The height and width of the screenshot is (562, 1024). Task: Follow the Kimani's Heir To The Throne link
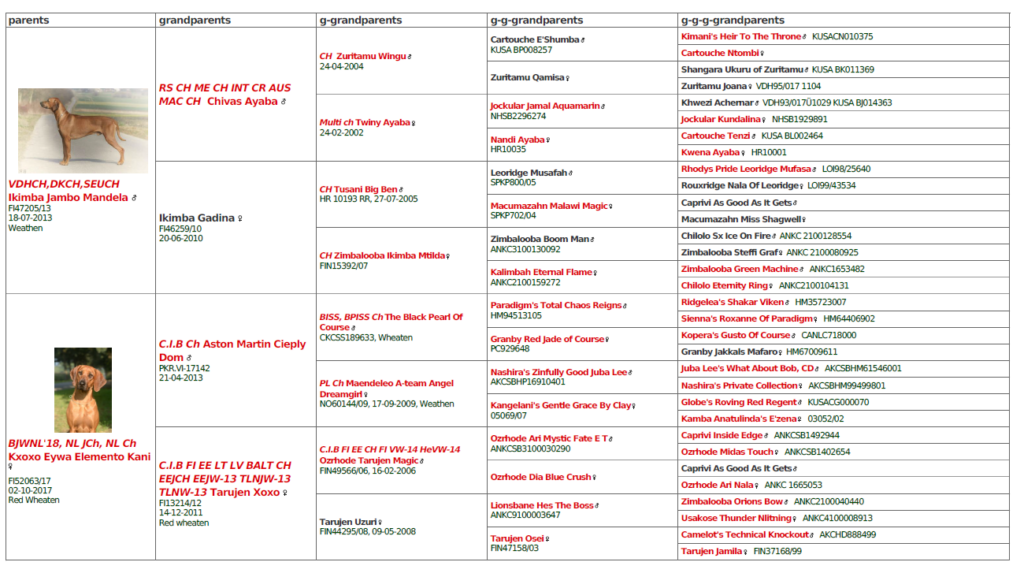[741, 36]
